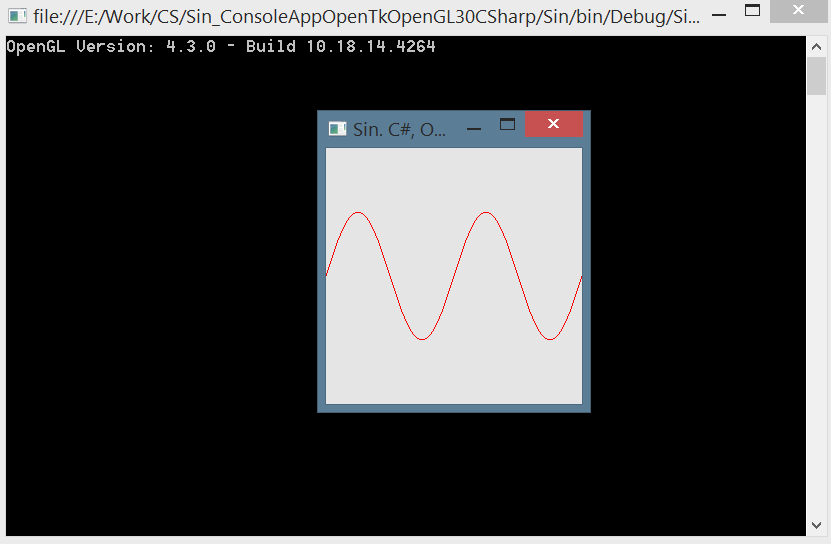This screenshot has height=544, width=831.
Task: Click the Sin window's title bar icon
Action: [338, 129]
